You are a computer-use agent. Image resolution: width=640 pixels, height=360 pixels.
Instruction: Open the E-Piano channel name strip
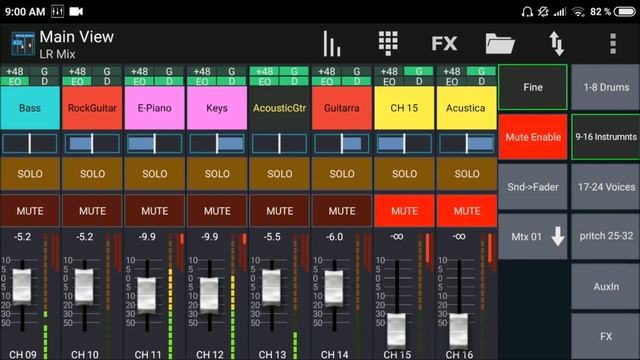(155, 108)
